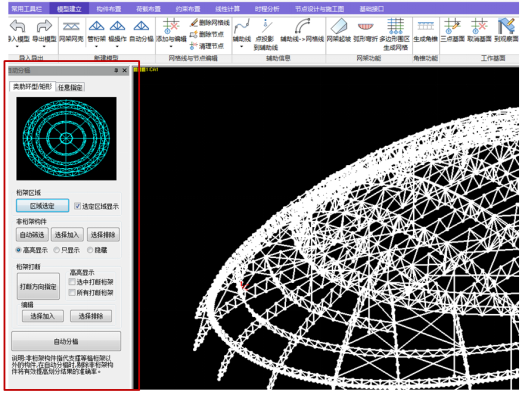The image size is (526, 396).
Task: Expand the 导出模型 dropdown arrow
Action: coord(44,47)
